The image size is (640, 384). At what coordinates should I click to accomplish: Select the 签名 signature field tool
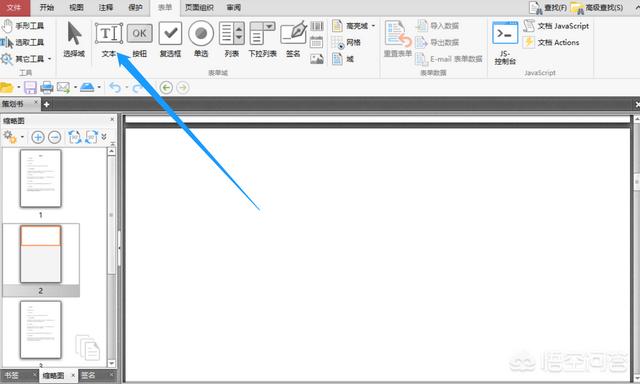(x=293, y=40)
